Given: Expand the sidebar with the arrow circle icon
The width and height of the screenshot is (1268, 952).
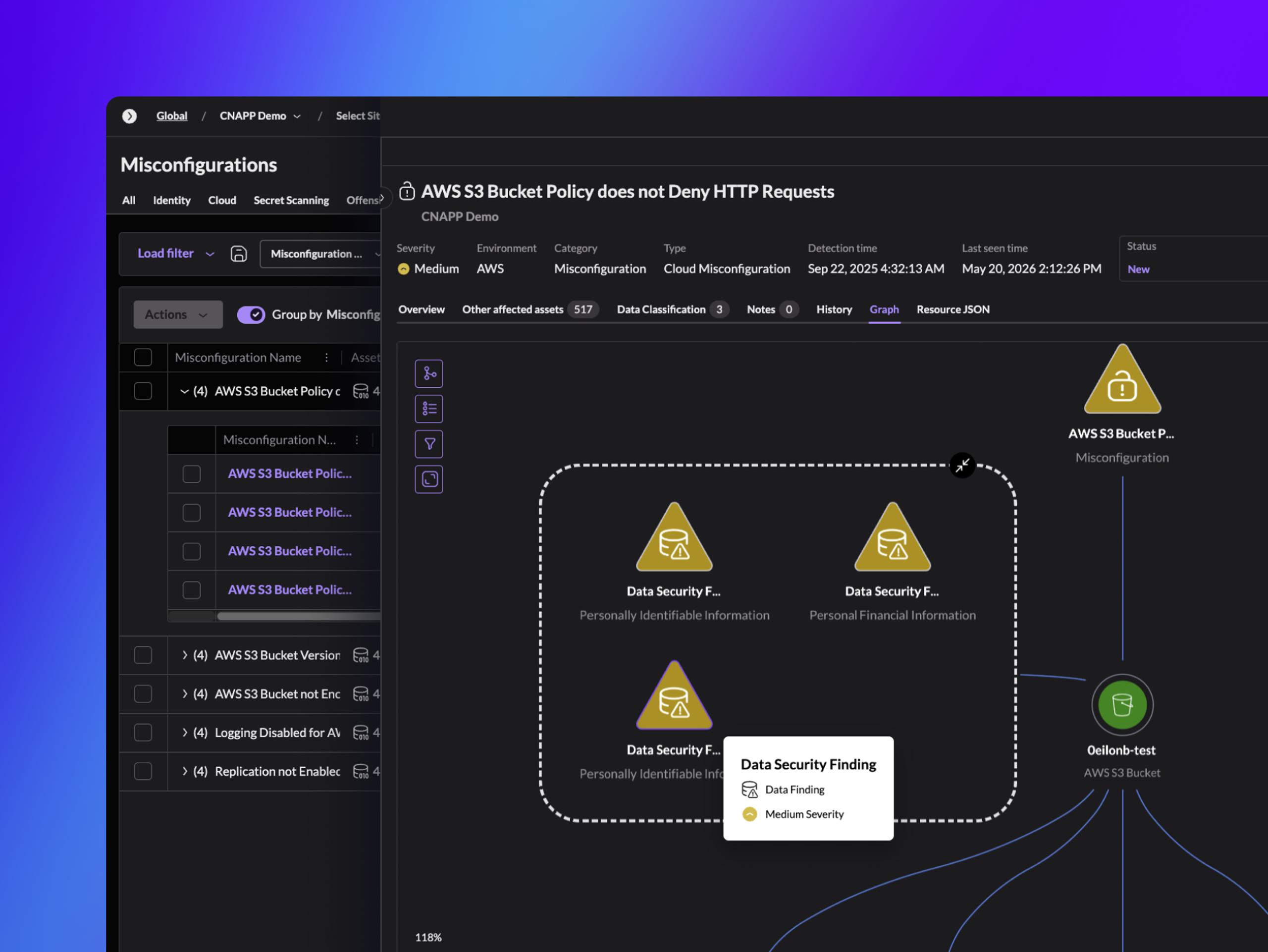Looking at the screenshot, I should point(130,116).
